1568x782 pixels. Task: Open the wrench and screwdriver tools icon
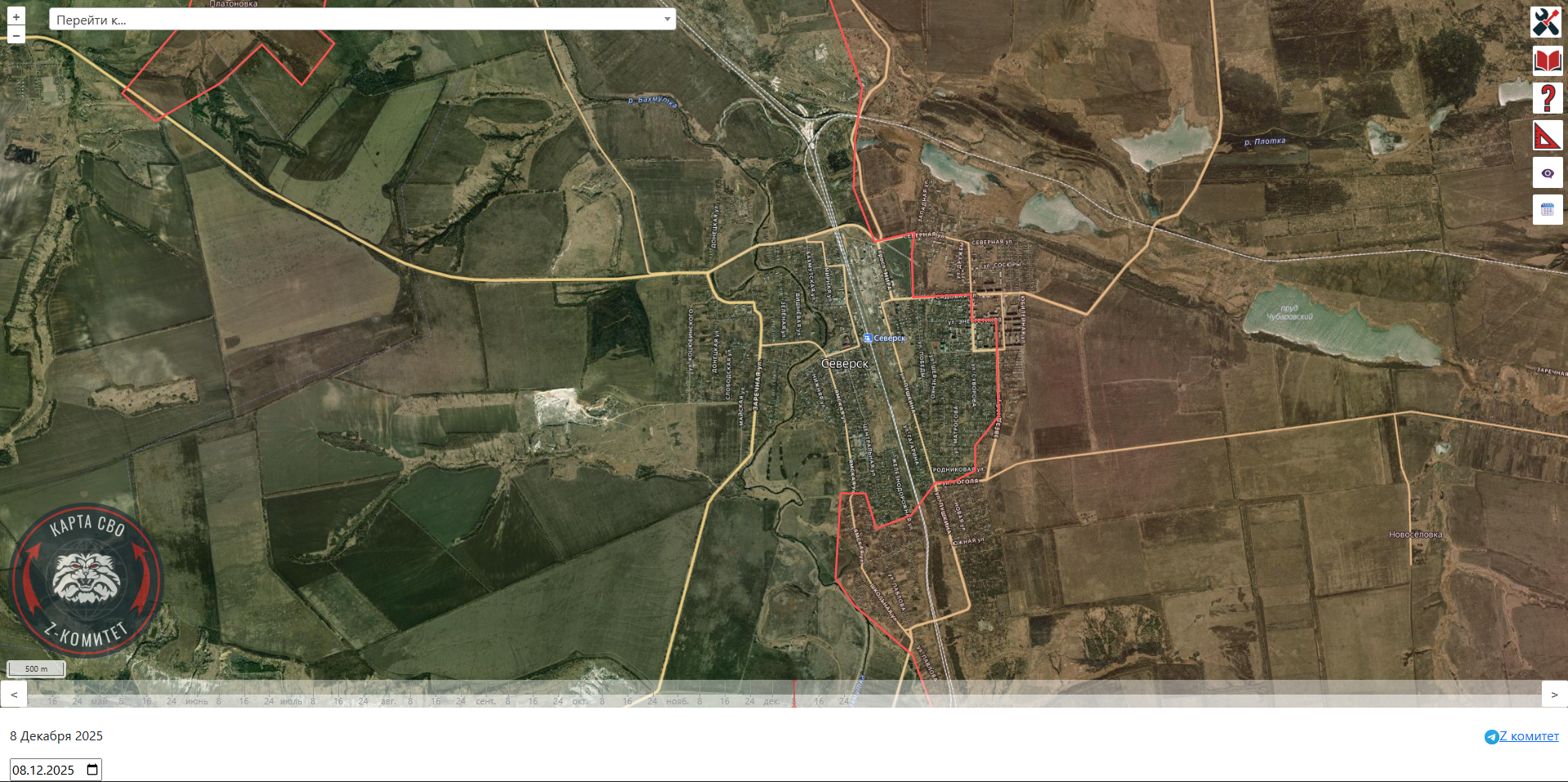[1546, 22]
